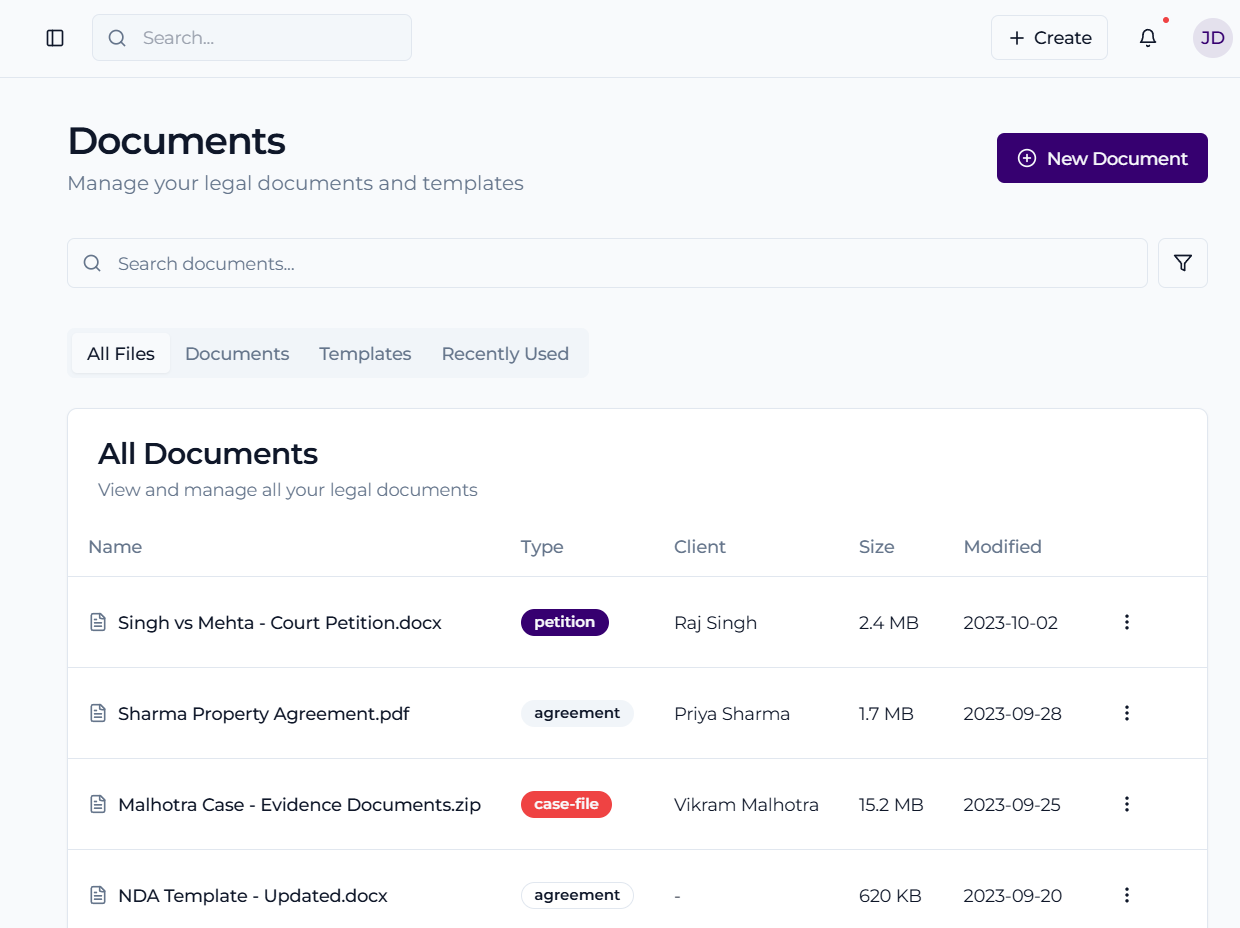Switch to the Templates tab

365,354
